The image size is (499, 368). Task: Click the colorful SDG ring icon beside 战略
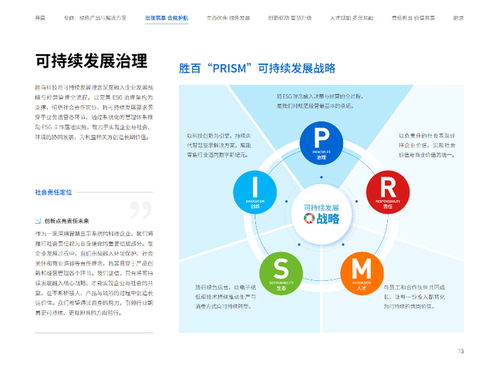(x=309, y=218)
